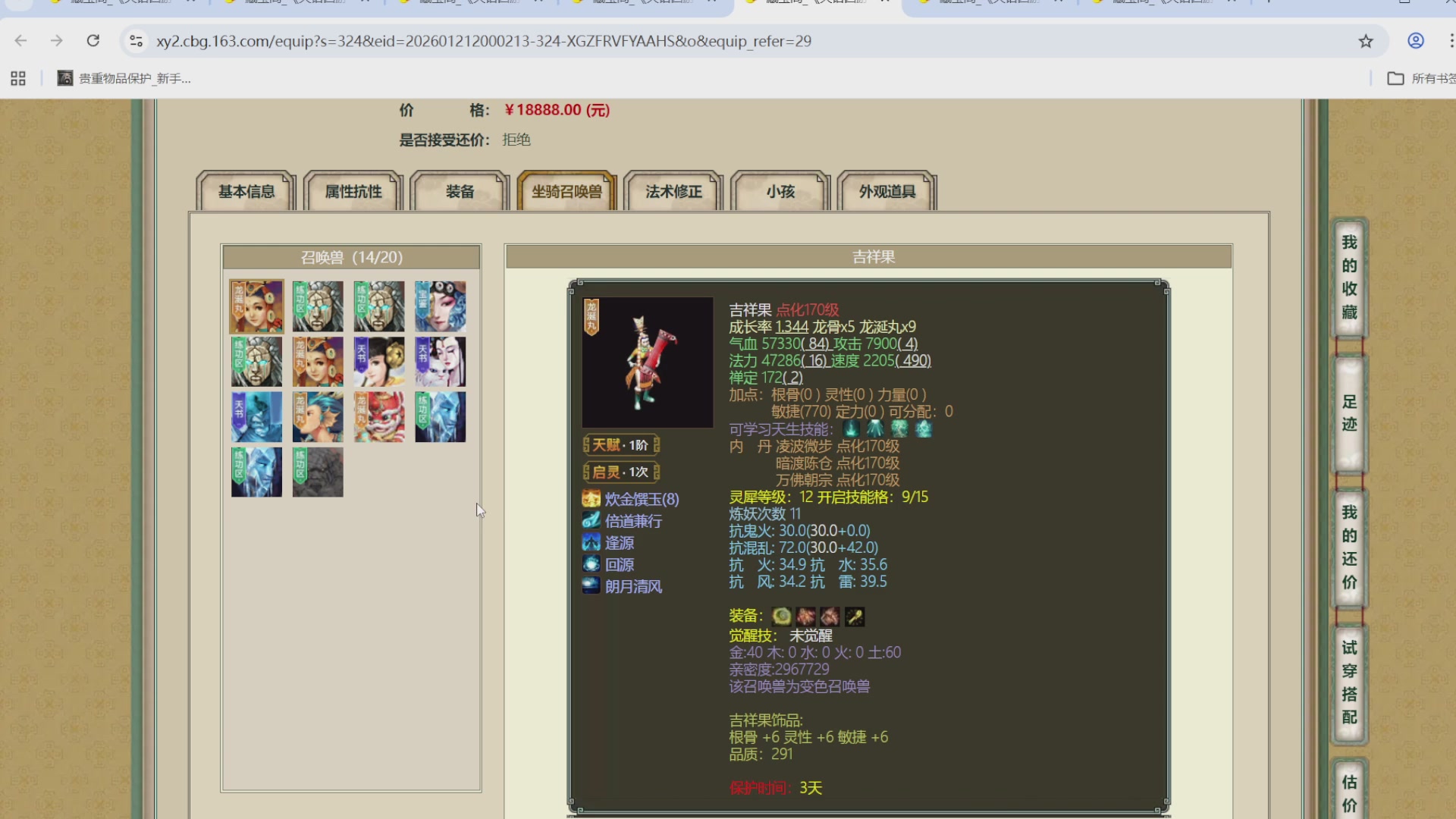Switch to the 基本信息 tab

246,192
